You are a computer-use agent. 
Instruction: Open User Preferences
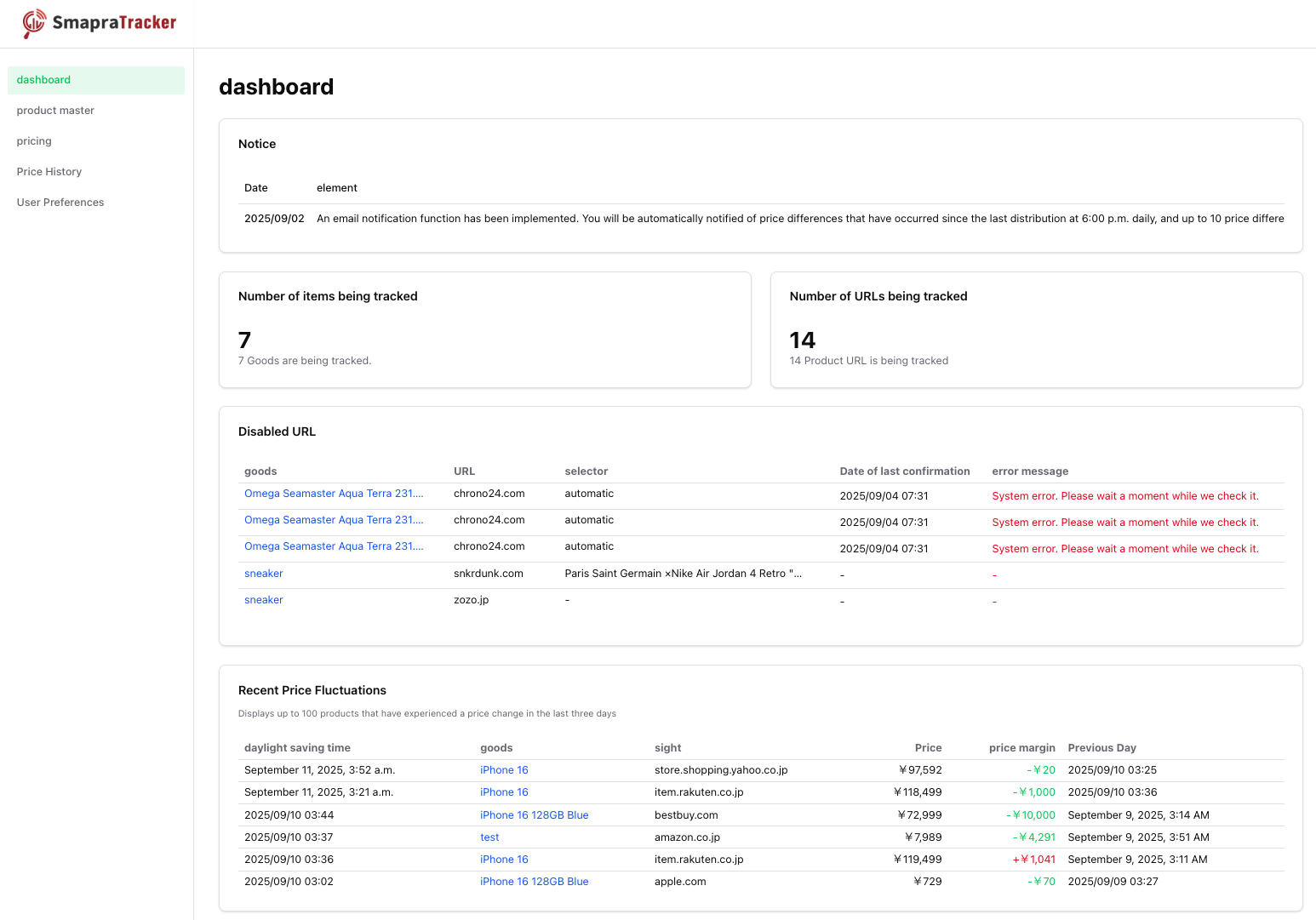point(60,202)
